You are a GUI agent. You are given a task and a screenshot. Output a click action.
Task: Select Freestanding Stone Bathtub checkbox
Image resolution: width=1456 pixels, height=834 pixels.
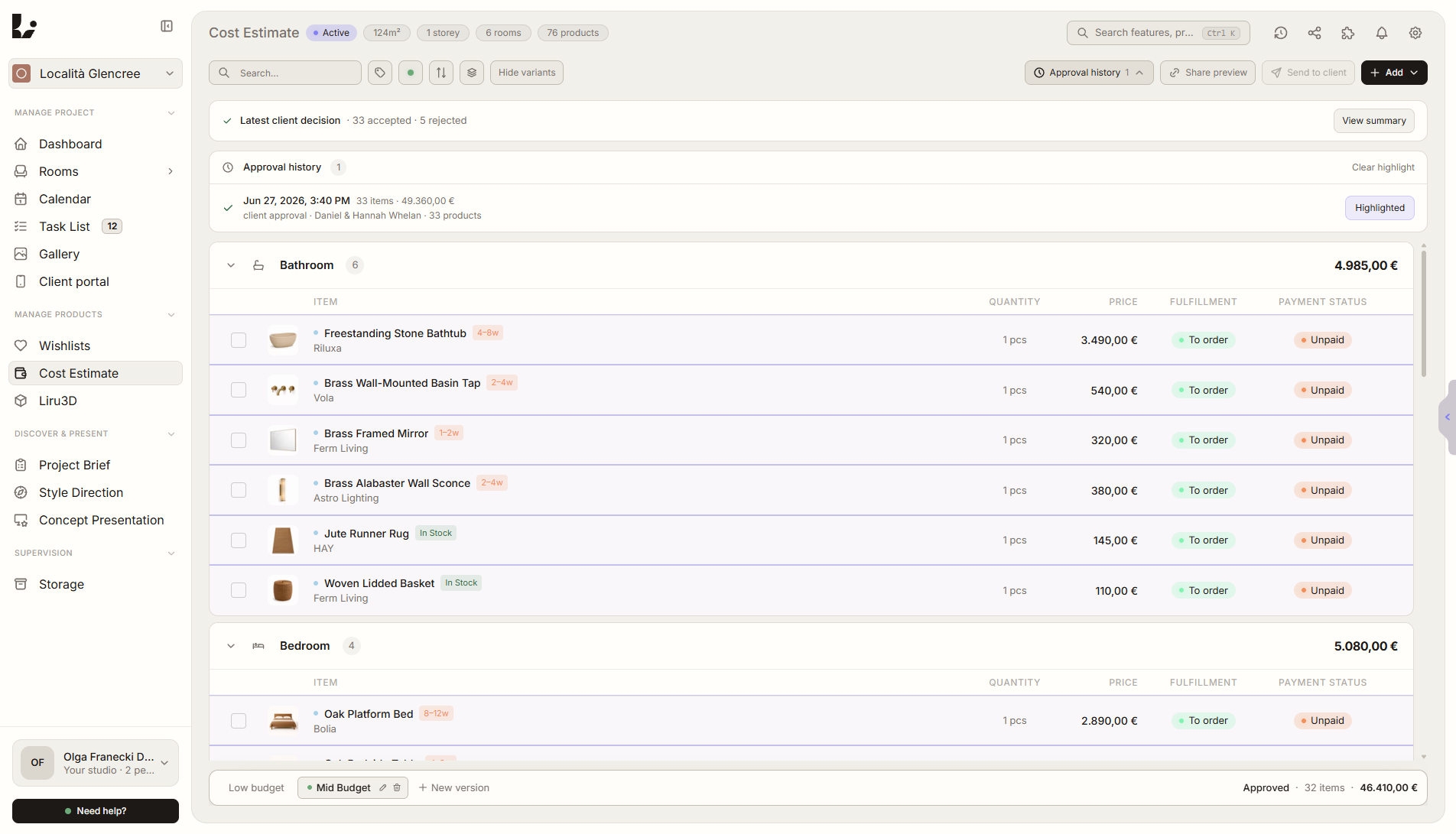coord(239,340)
